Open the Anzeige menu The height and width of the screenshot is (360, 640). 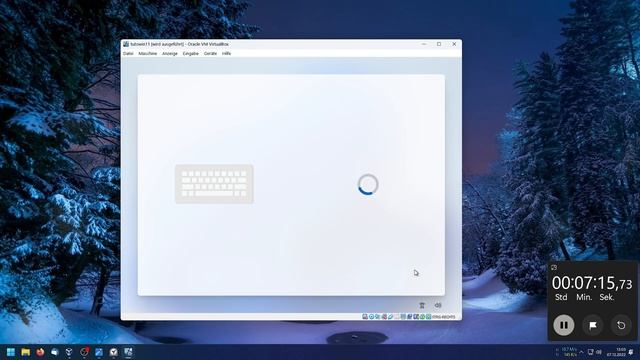[x=170, y=53]
